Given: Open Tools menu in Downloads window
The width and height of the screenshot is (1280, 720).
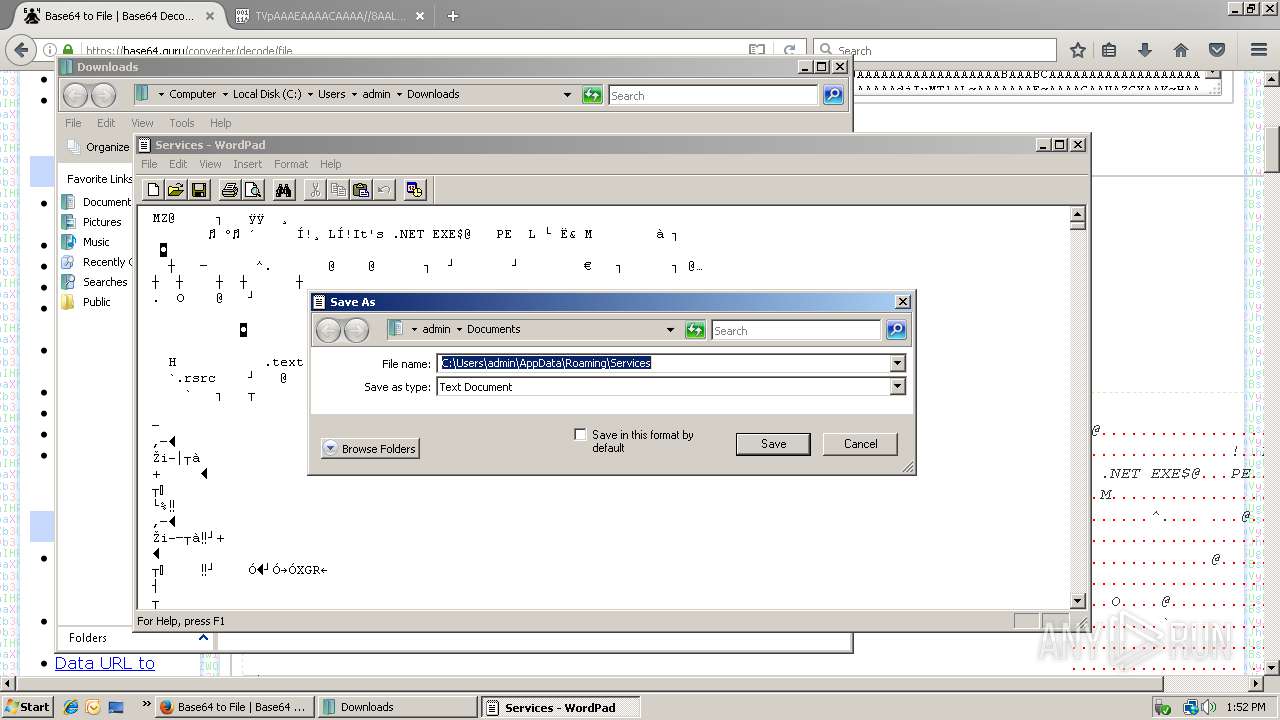Looking at the screenshot, I should 182,123.
